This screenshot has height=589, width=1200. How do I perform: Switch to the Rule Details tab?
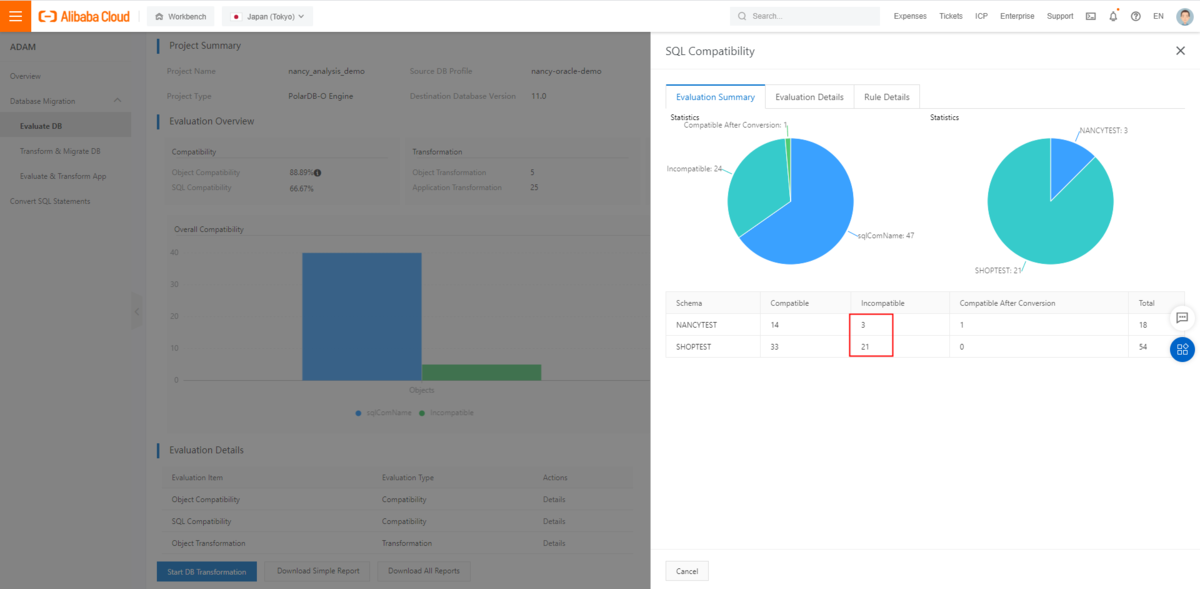(887, 97)
